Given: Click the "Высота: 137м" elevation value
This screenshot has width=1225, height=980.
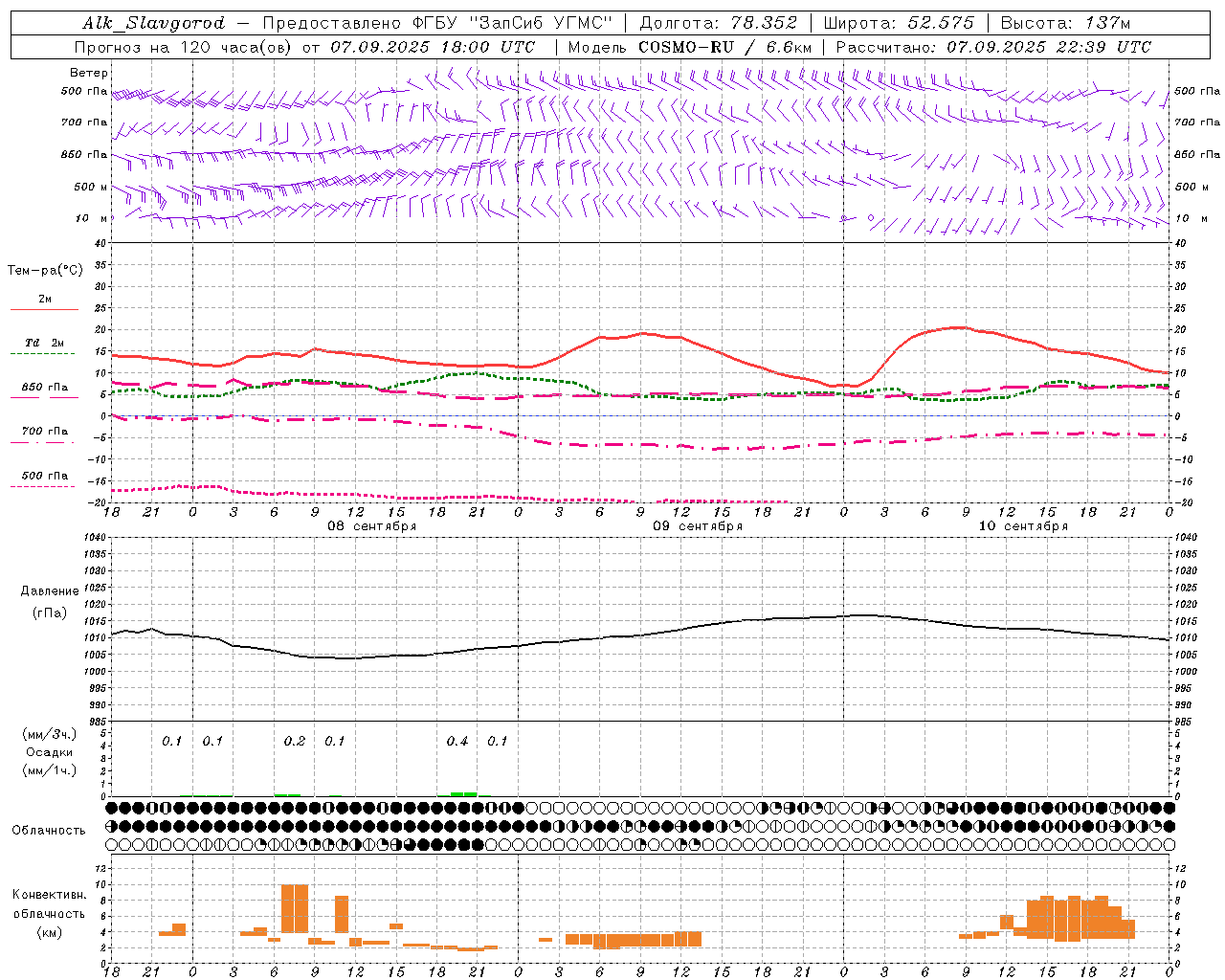Looking at the screenshot, I should (1065, 23).
